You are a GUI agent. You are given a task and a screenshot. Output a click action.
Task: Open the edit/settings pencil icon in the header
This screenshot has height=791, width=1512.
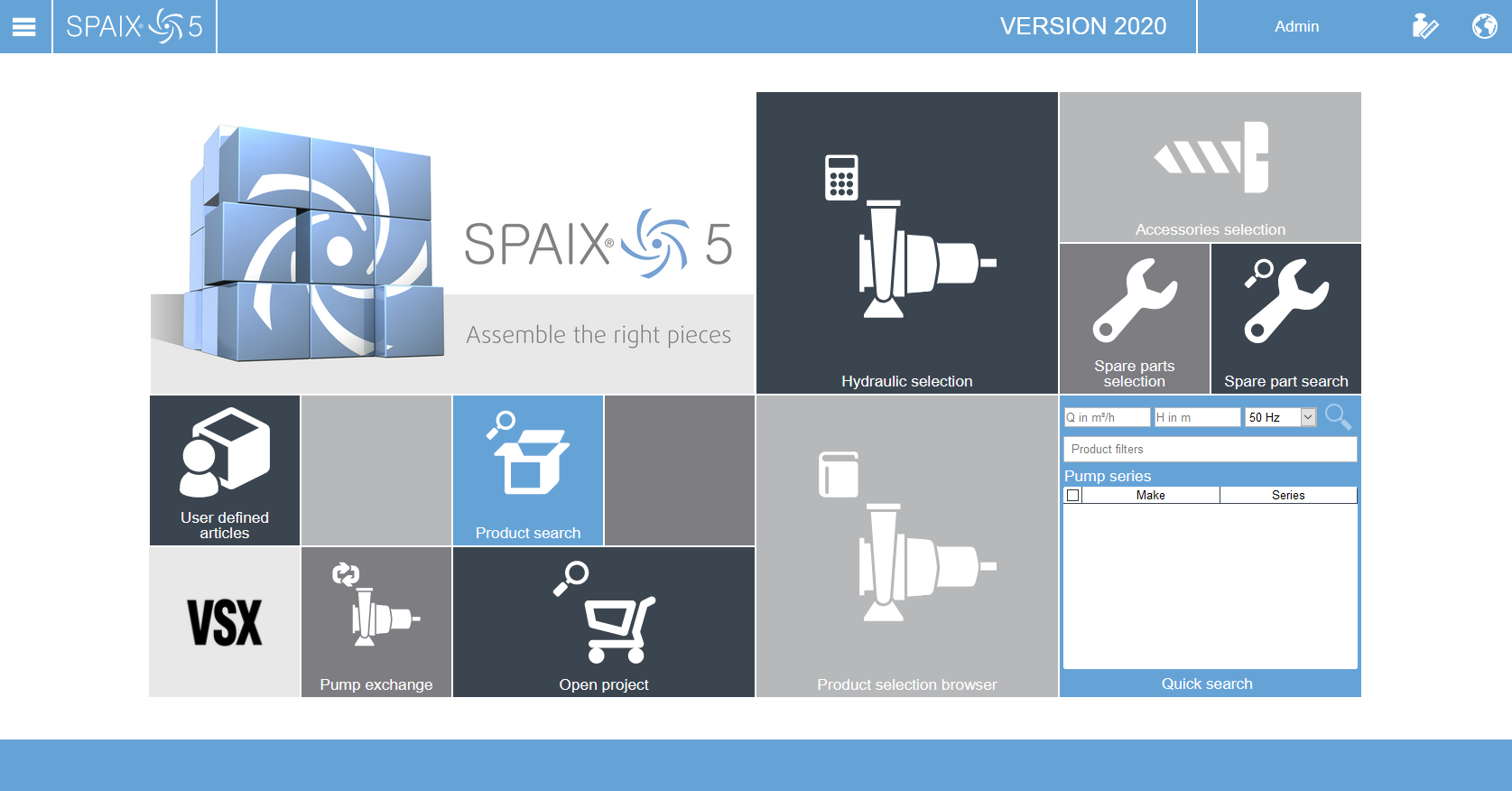(x=1425, y=27)
